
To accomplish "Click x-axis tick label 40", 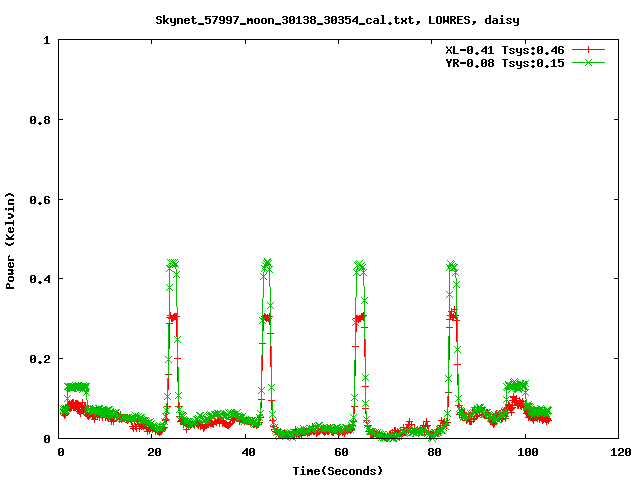I will [x=248, y=452].
